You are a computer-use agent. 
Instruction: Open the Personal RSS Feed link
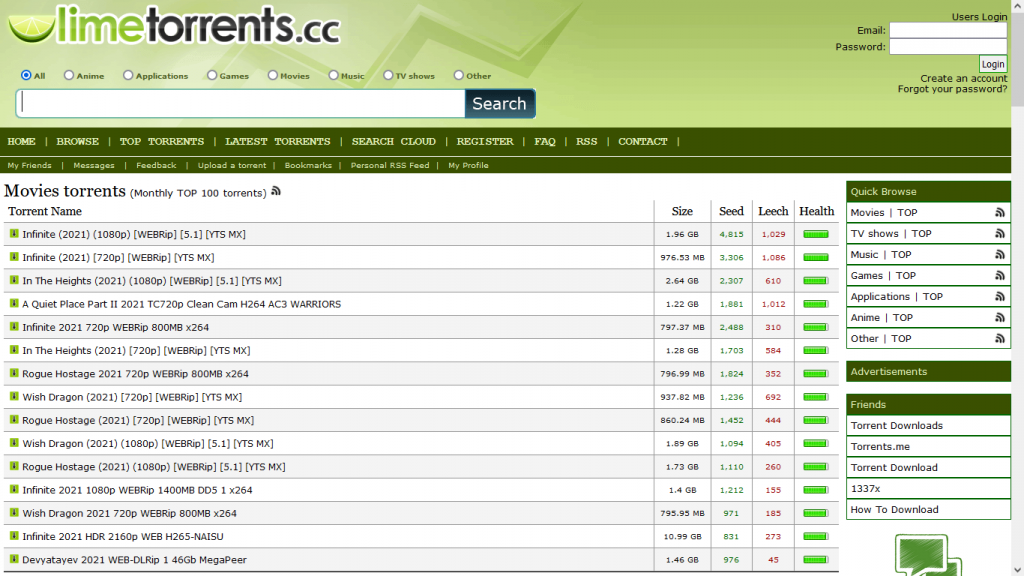click(390, 165)
